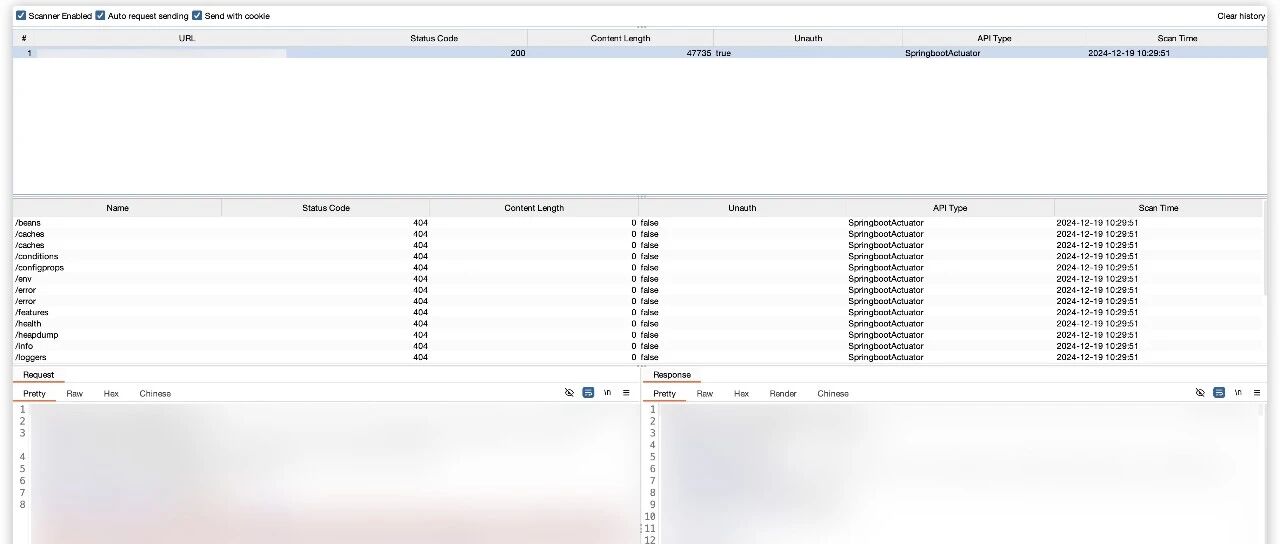The image size is (1280, 544).
Task: Sort endpoint table by Status Code header
Action: coord(326,208)
